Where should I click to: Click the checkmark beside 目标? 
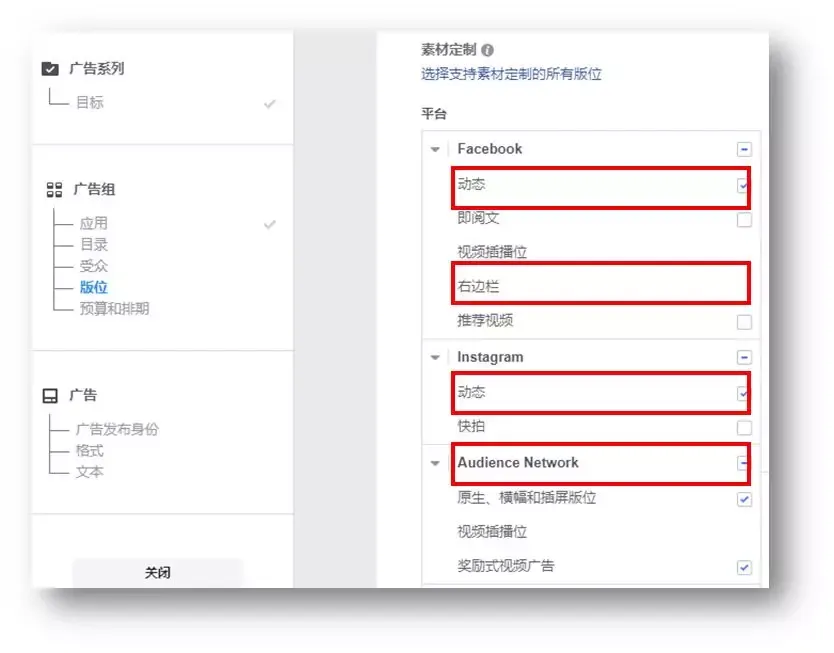270,104
